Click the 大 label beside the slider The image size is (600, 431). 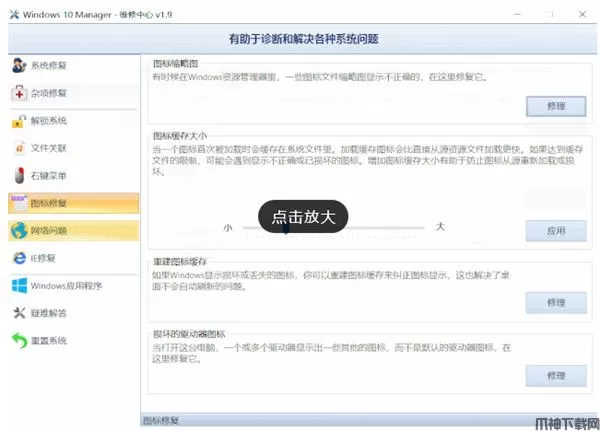[x=440, y=227]
